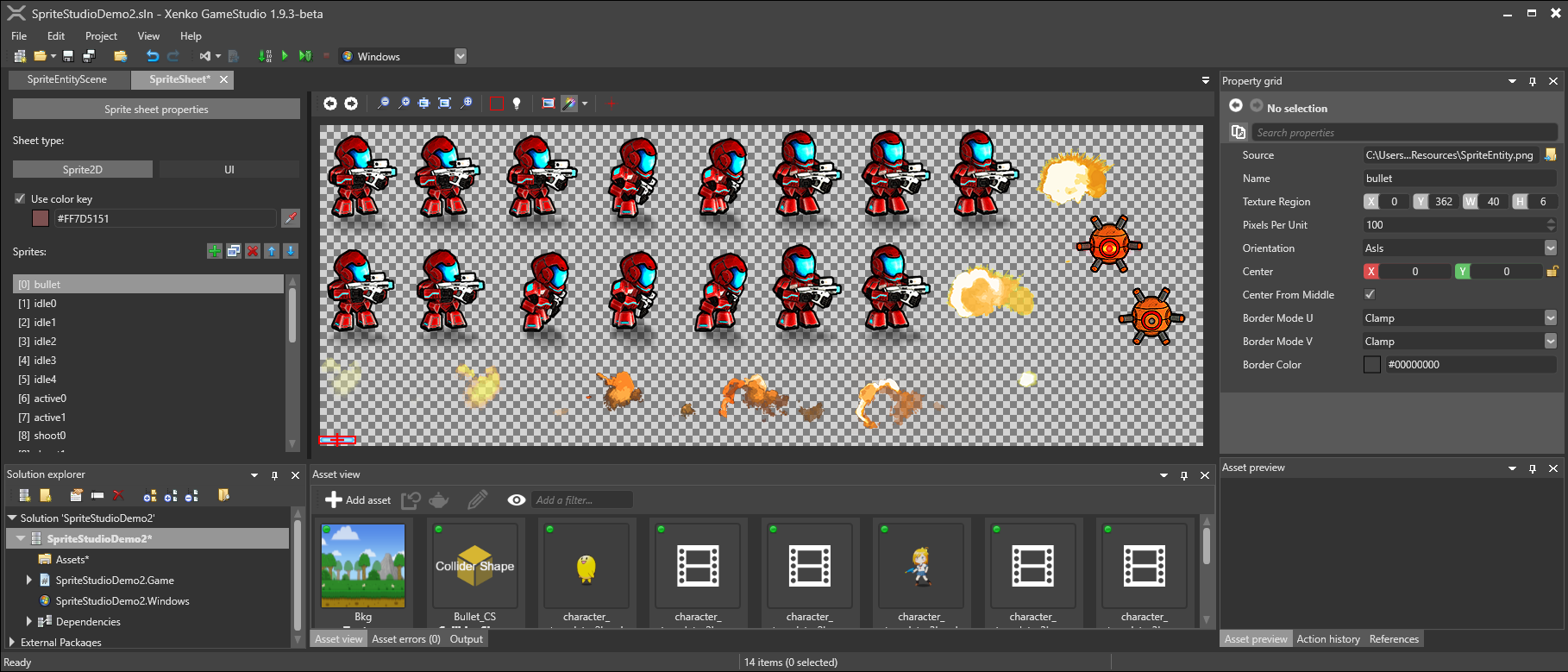The height and width of the screenshot is (672, 1568).
Task: Click the color key swatch
Action: pyautogui.click(x=41, y=218)
